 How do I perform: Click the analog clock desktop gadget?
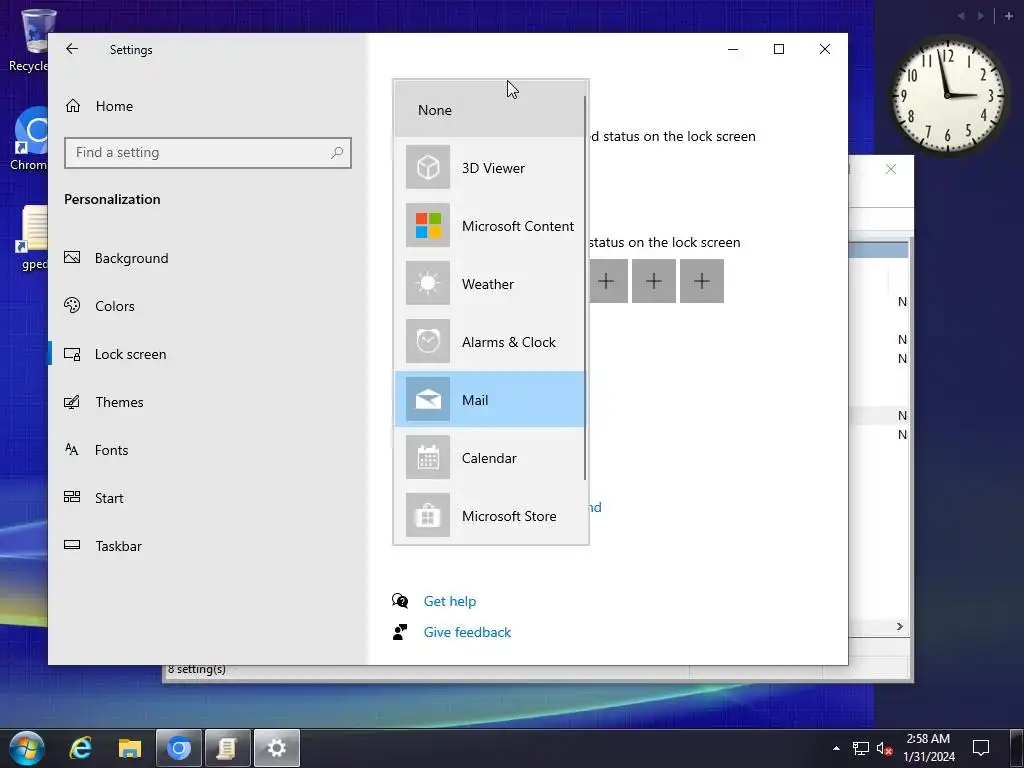[x=947, y=95]
